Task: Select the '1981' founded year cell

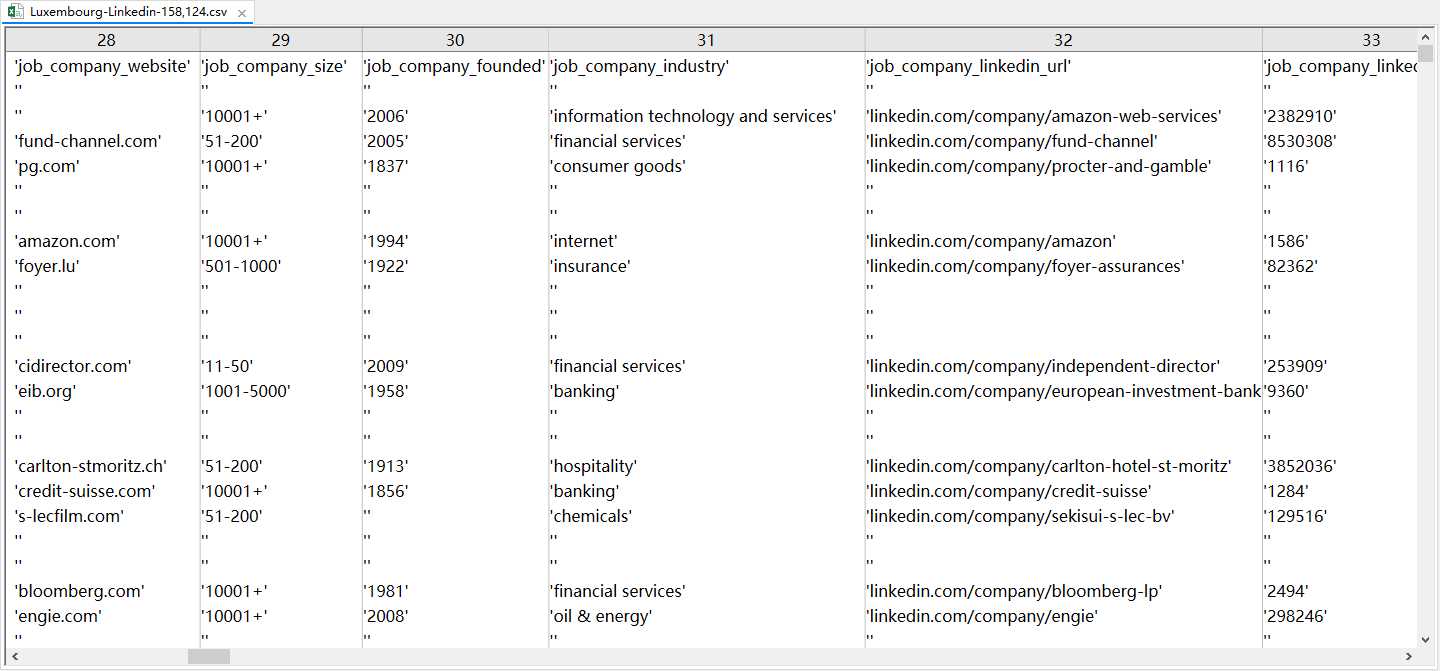Action: coord(455,591)
